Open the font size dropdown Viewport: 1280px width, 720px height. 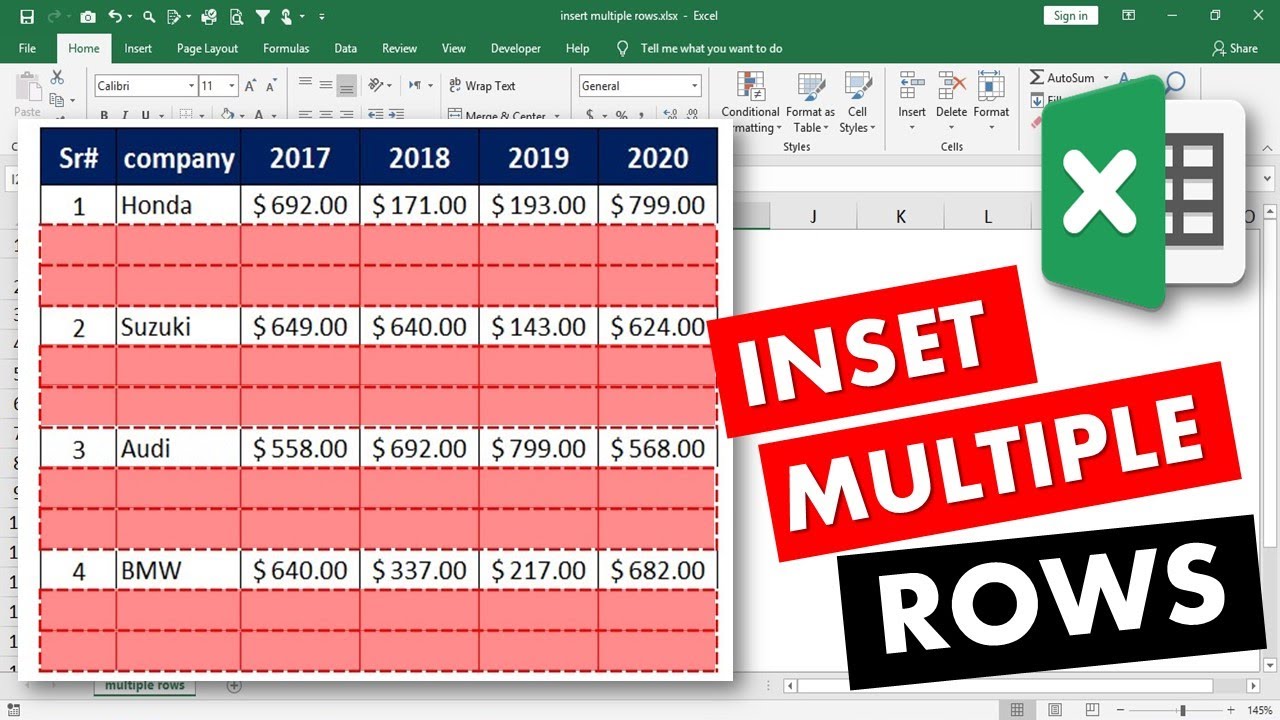tap(232, 86)
